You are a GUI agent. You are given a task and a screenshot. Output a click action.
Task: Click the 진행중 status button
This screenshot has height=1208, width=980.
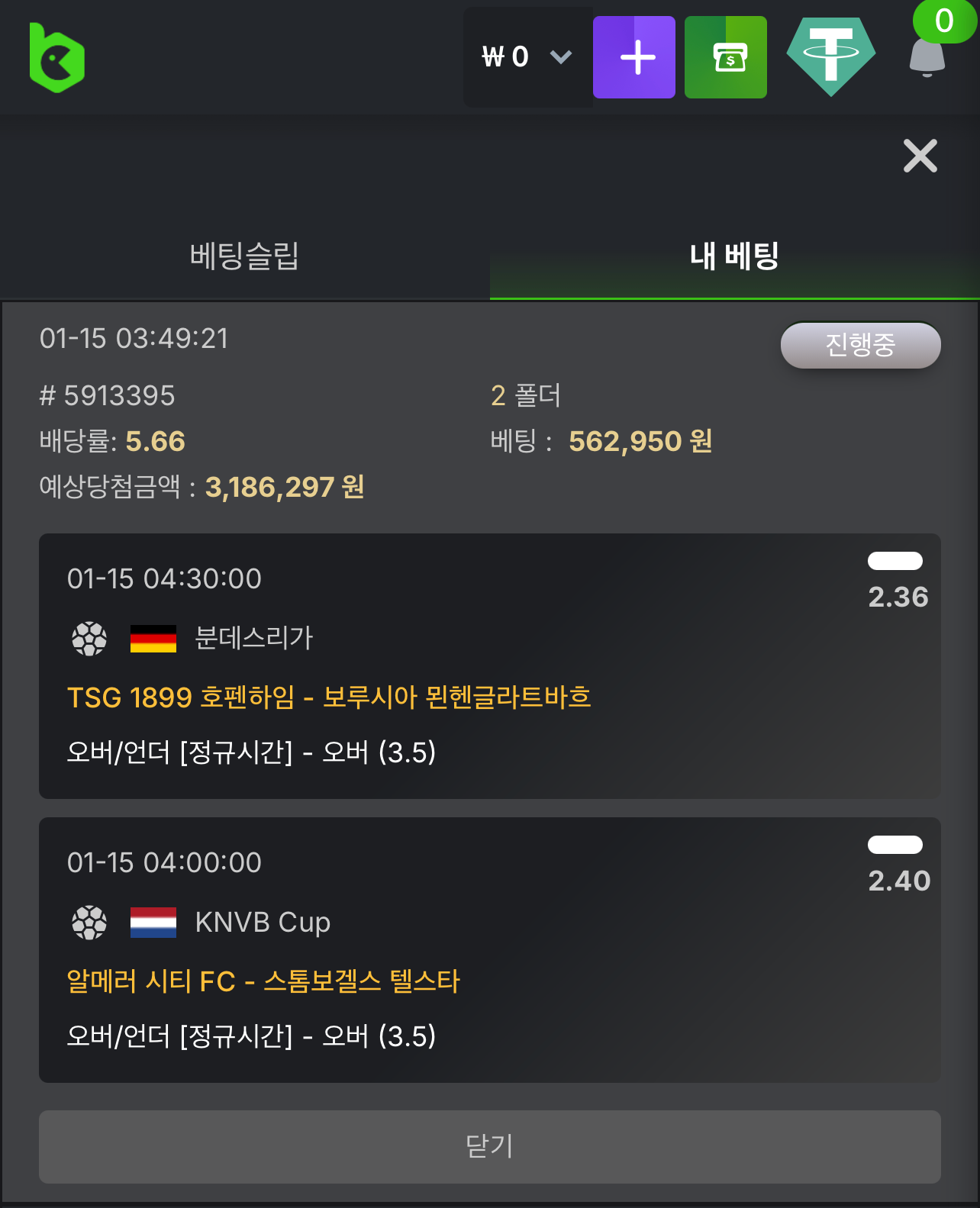tap(860, 345)
